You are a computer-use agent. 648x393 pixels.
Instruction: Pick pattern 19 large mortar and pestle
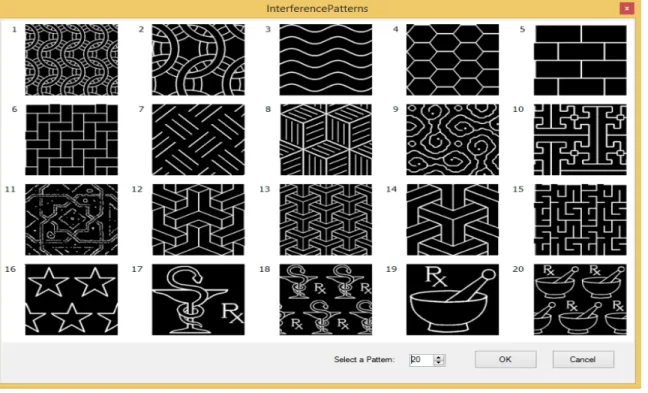point(453,300)
